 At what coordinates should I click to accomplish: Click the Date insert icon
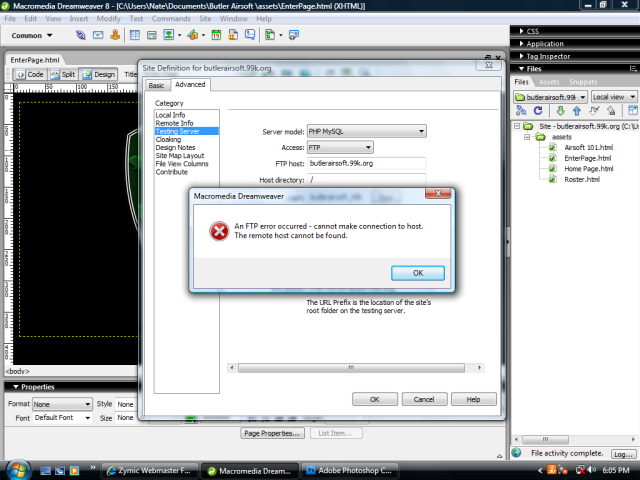click(216, 35)
